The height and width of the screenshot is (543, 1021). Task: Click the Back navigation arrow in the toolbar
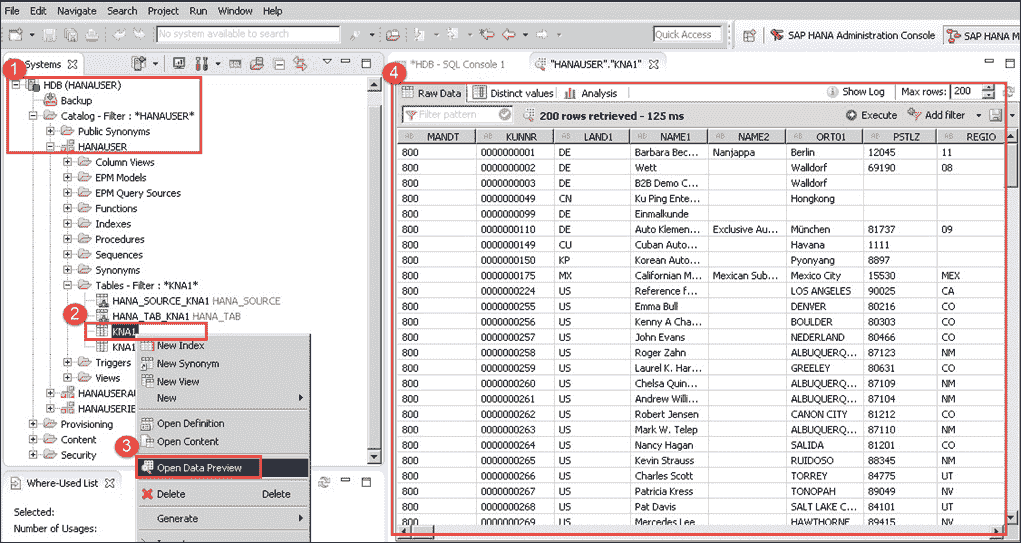507,35
